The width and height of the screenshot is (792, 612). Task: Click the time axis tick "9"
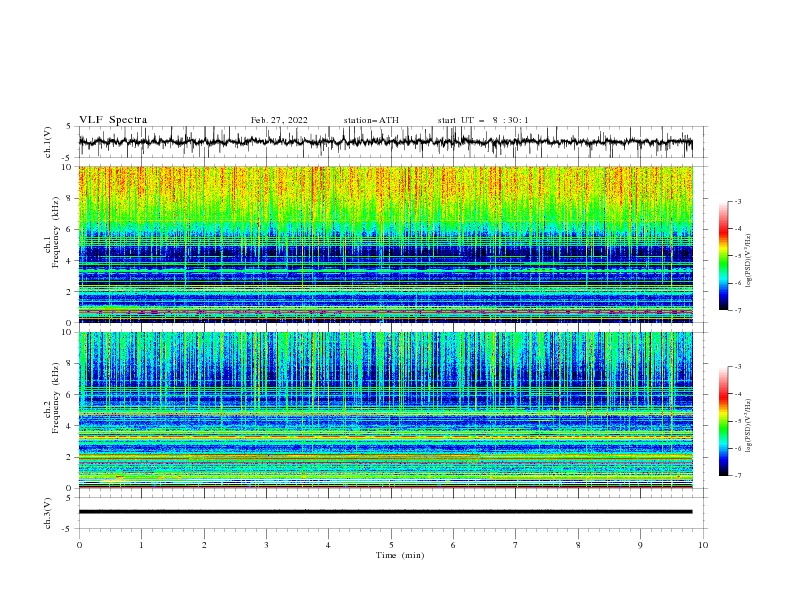[x=640, y=545]
